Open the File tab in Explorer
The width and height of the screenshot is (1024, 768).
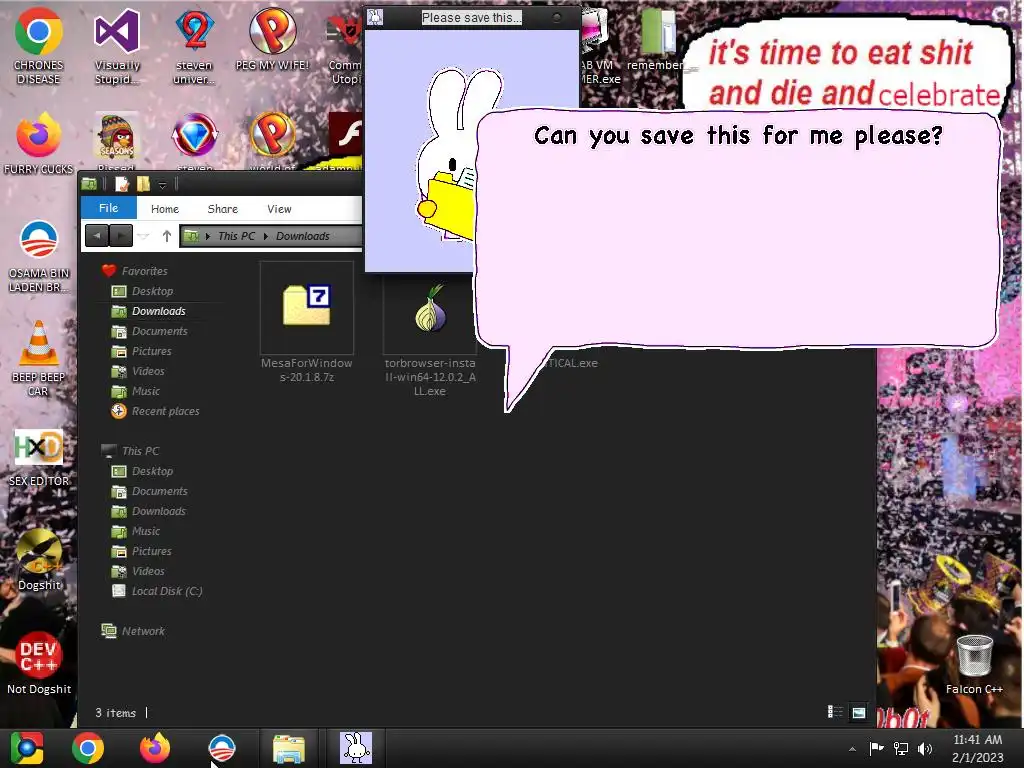point(108,208)
